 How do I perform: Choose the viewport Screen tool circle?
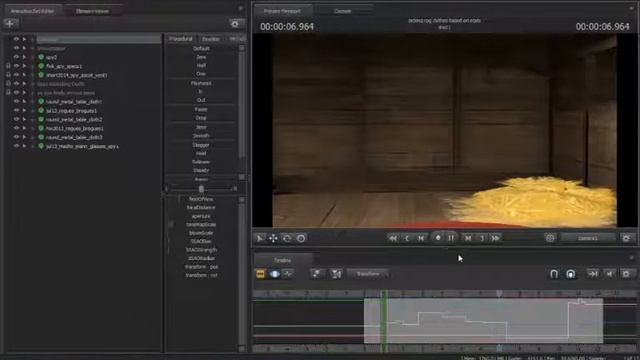tap(301, 238)
